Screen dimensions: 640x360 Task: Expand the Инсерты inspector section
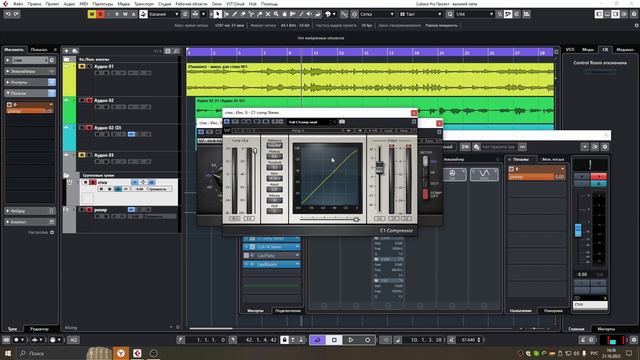(x=29, y=82)
